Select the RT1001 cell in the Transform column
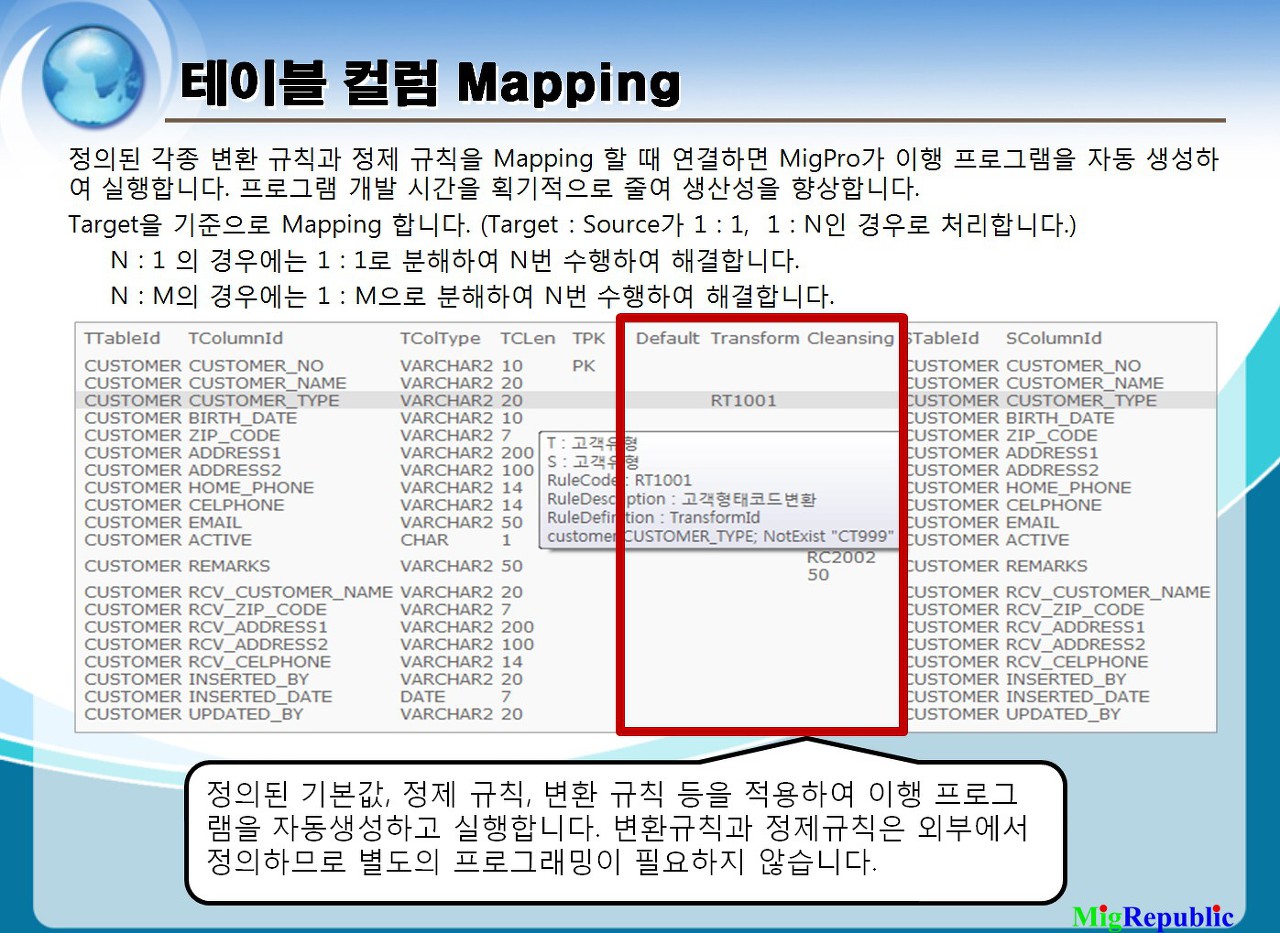The image size is (1280, 933). [x=743, y=400]
